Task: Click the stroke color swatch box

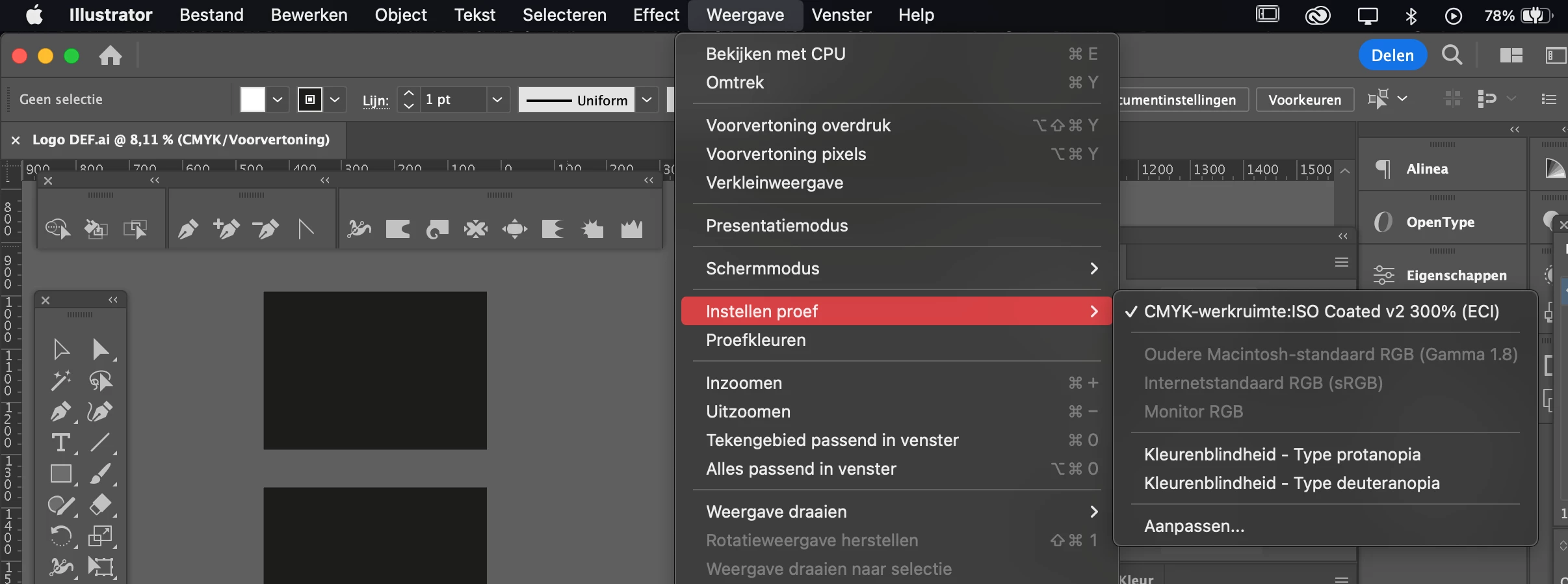Action: tap(310, 100)
